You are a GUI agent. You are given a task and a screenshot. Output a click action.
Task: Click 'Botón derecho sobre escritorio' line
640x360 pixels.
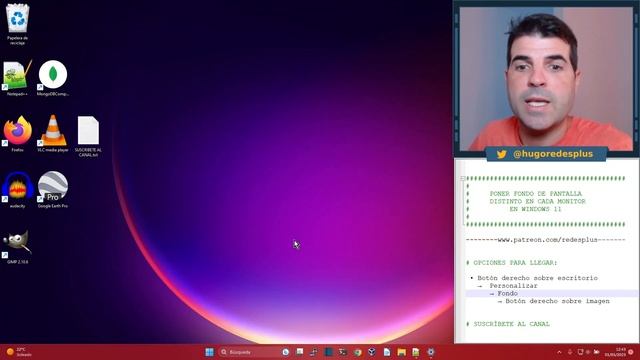tap(538, 278)
